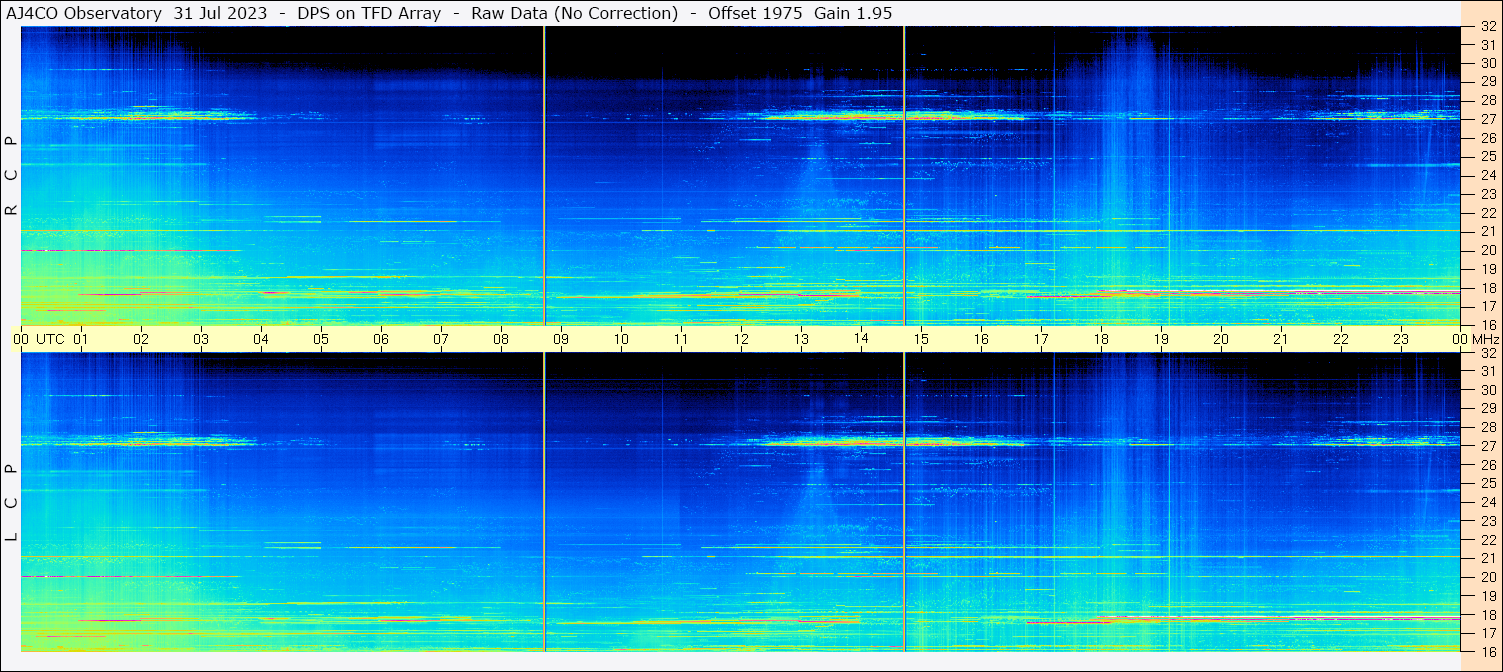Select the 11 hour mark on time axis
The height and width of the screenshot is (672, 1503).
tap(681, 339)
